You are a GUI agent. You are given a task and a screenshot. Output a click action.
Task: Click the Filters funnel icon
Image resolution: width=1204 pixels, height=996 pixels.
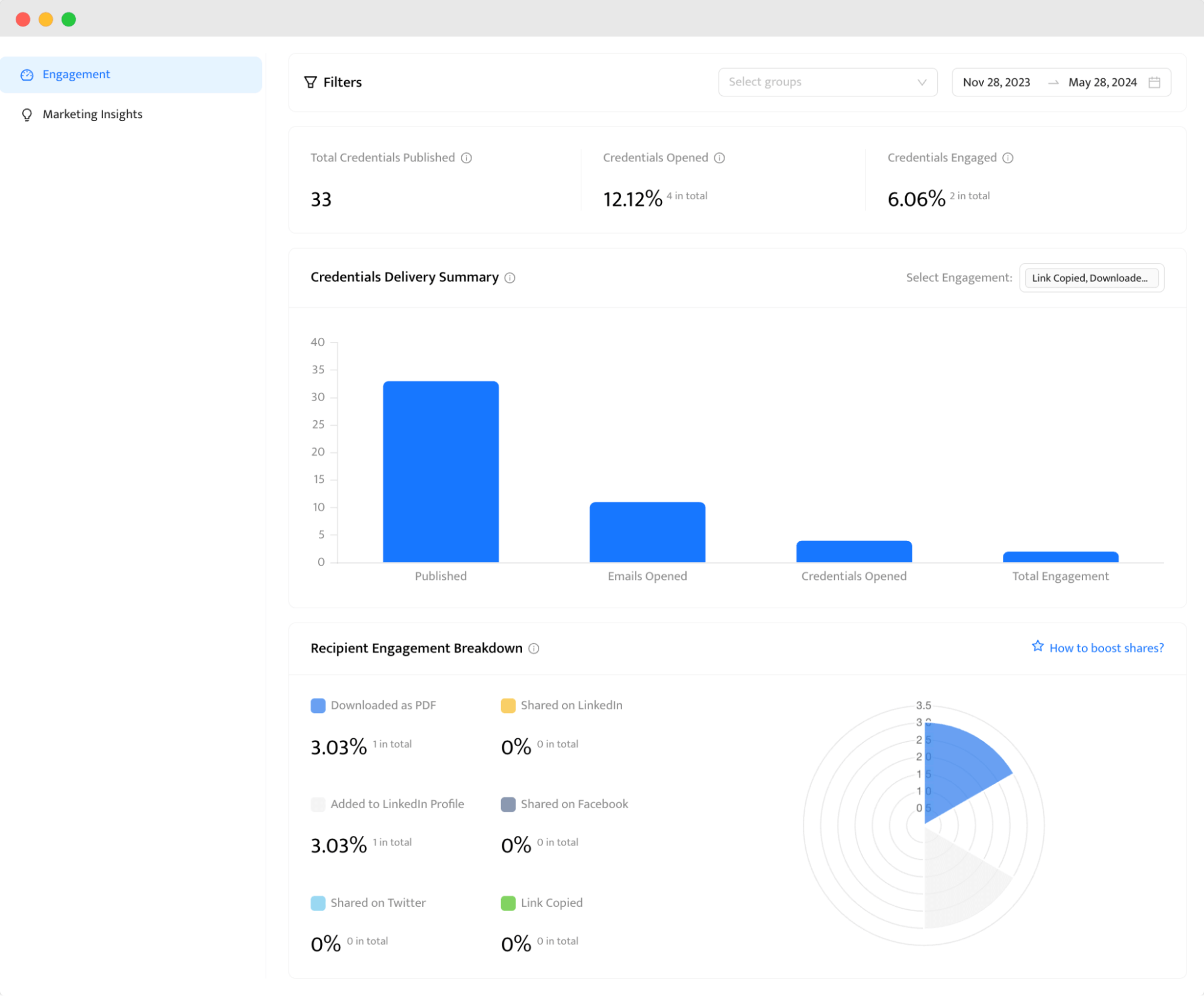(x=310, y=82)
